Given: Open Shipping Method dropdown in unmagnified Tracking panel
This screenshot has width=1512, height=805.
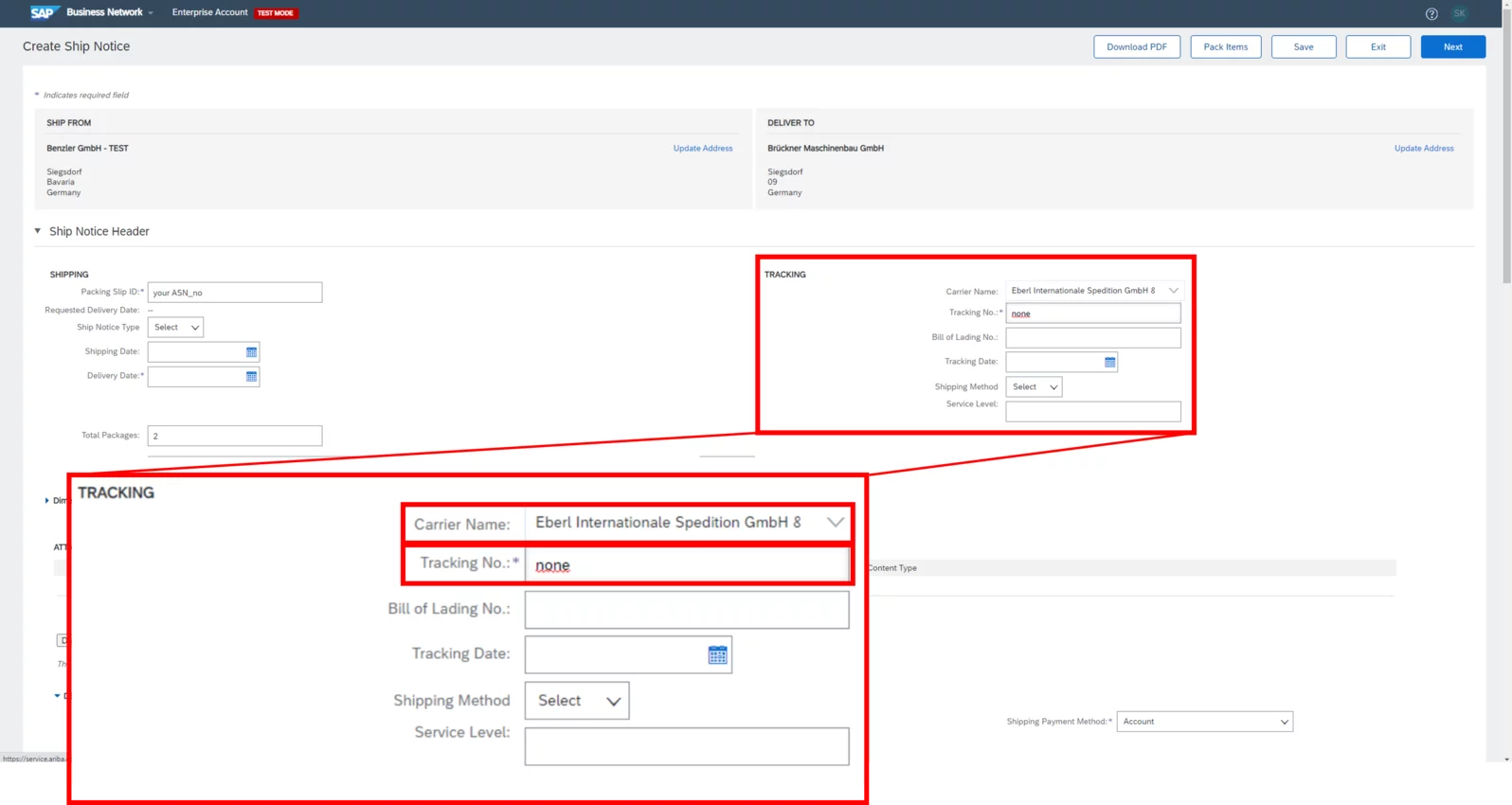Looking at the screenshot, I should (1034, 386).
